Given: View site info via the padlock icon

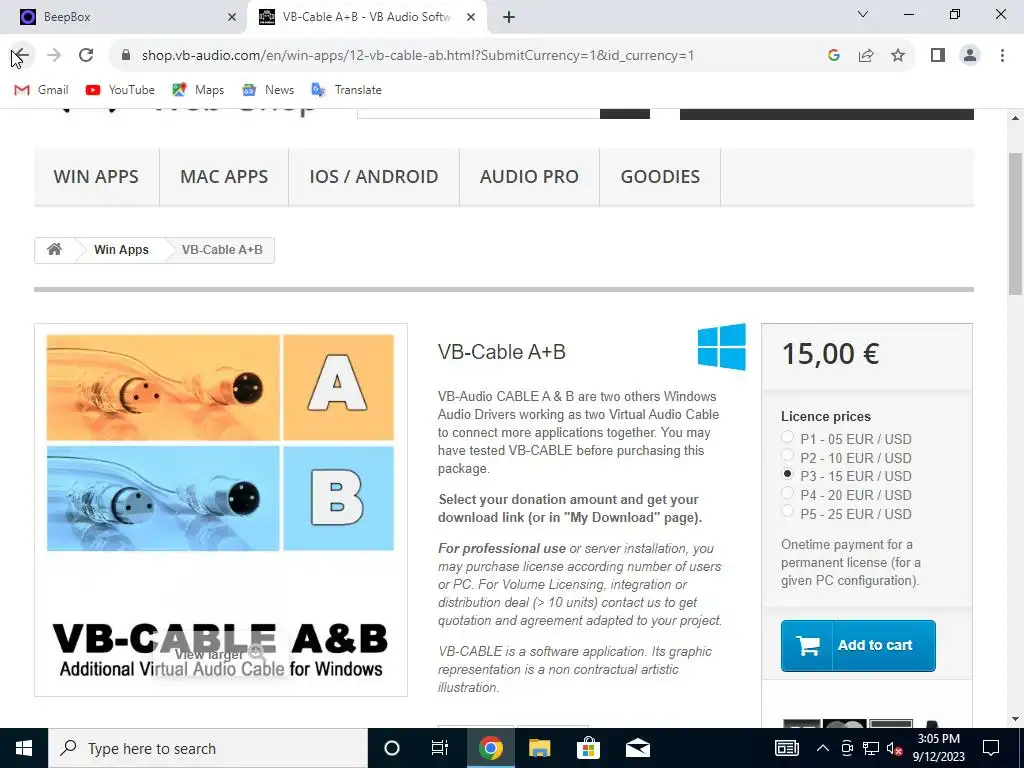Looking at the screenshot, I should click(x=126, y=56).
